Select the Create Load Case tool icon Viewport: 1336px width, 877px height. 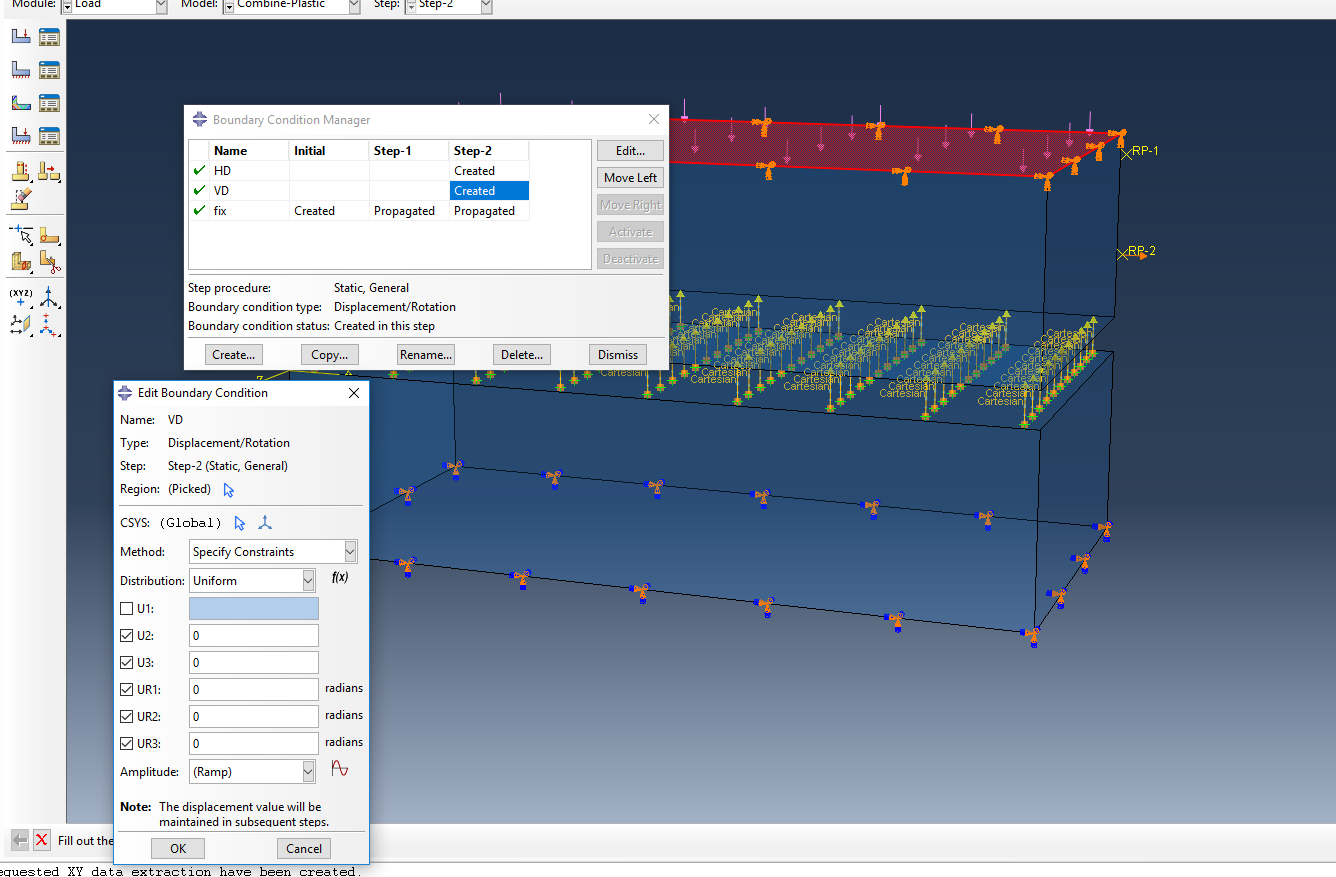(20, 136)
